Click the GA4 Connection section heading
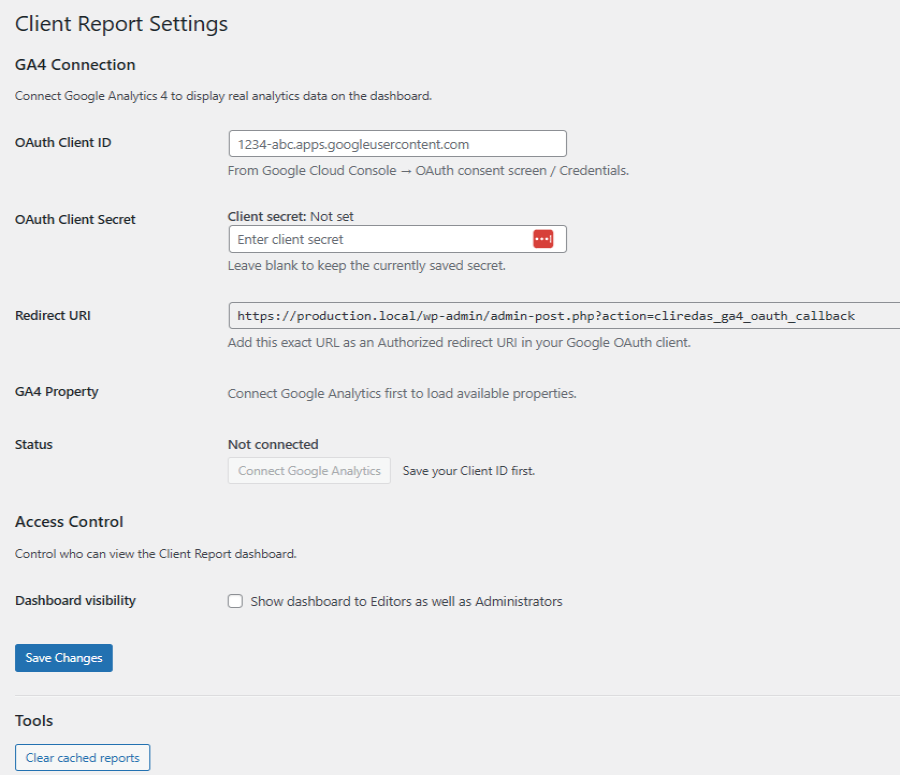 75,64
